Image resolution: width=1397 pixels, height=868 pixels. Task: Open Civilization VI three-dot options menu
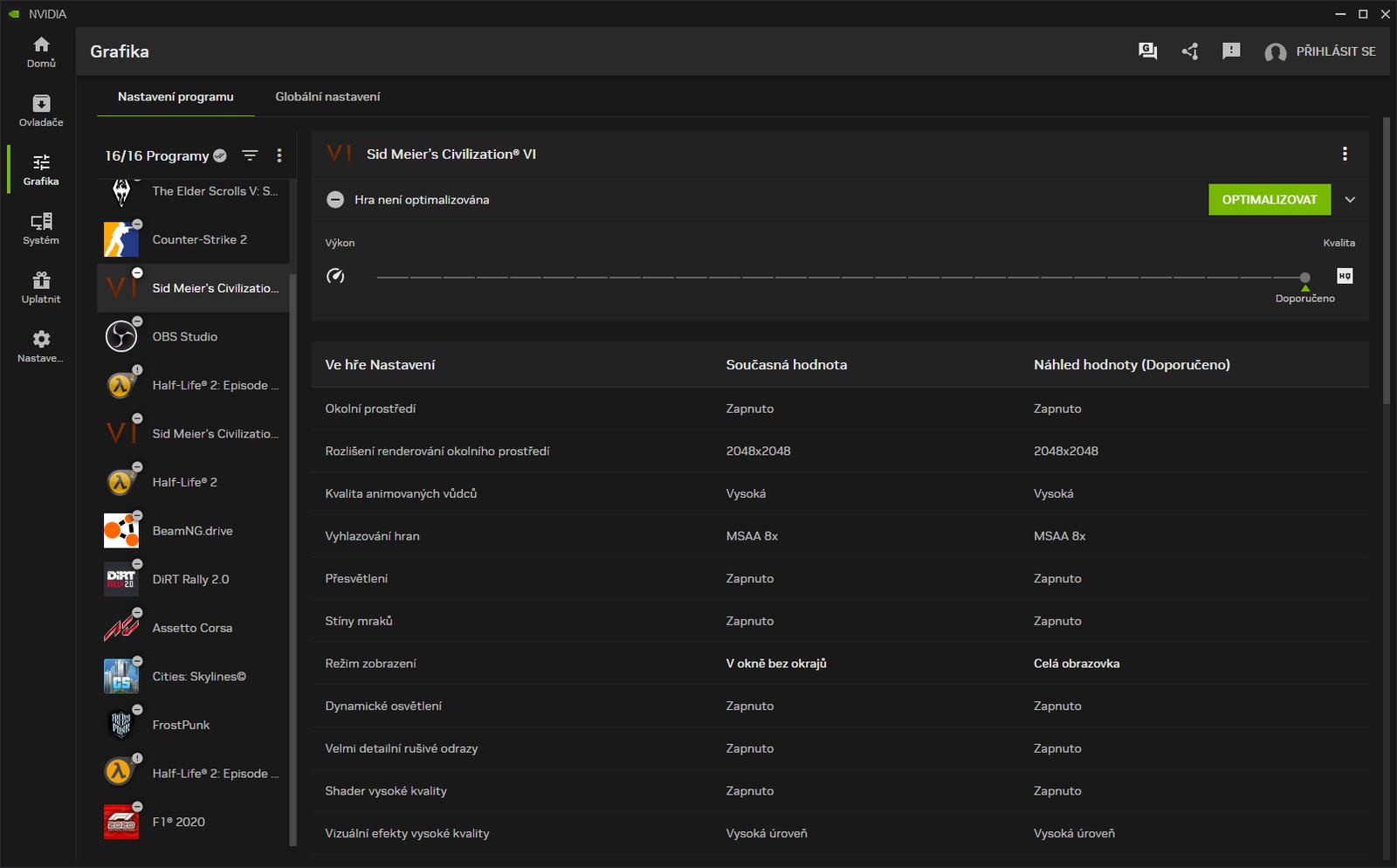click(1345, 154)
